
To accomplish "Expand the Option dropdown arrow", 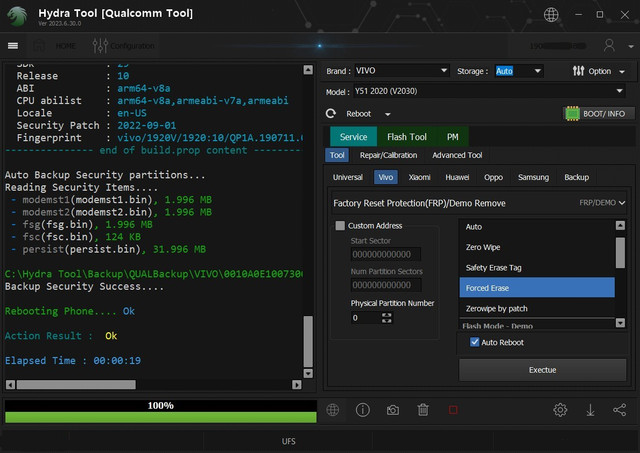I will coord(622,72).
